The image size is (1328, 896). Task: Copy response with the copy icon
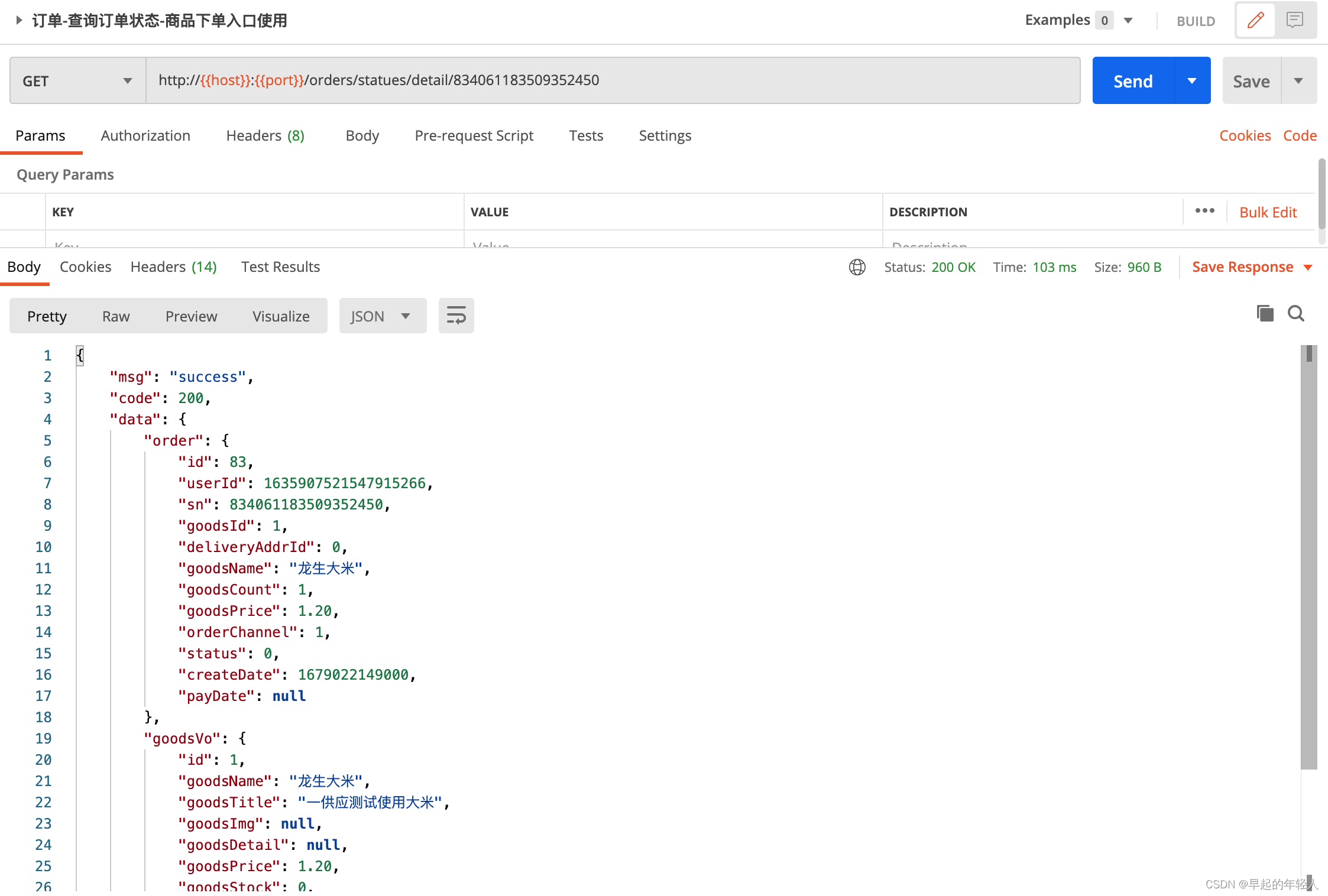coord(1265,313)
